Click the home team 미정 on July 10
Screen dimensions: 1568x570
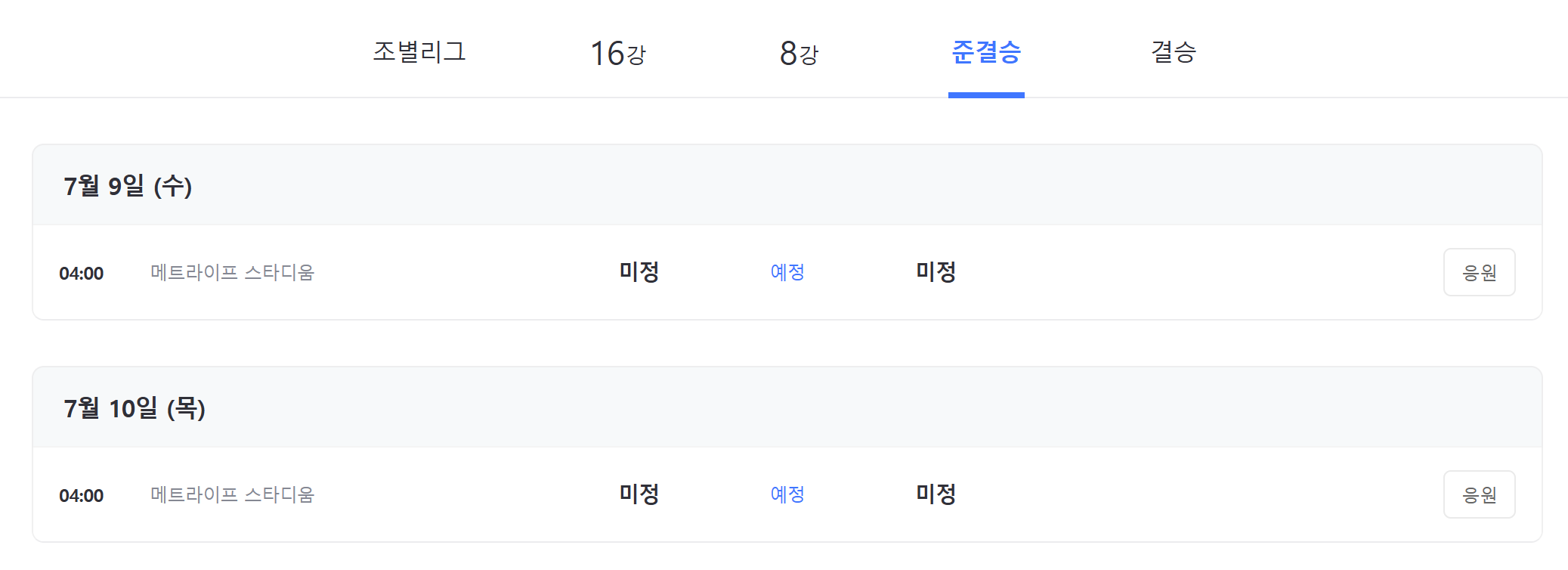637,494
